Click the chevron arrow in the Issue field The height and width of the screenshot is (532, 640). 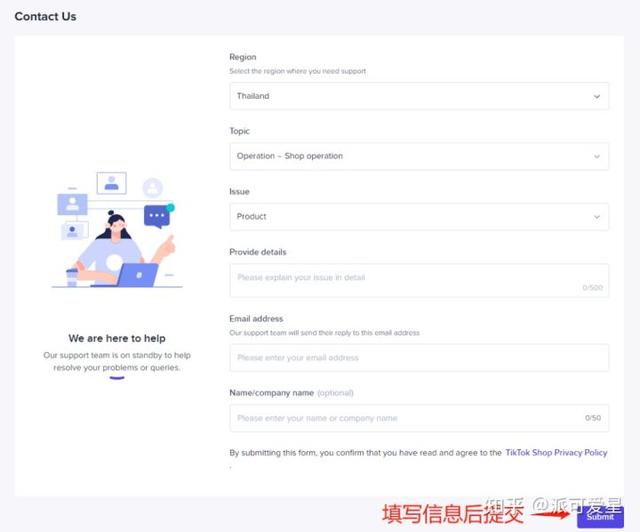pos(597,217)
